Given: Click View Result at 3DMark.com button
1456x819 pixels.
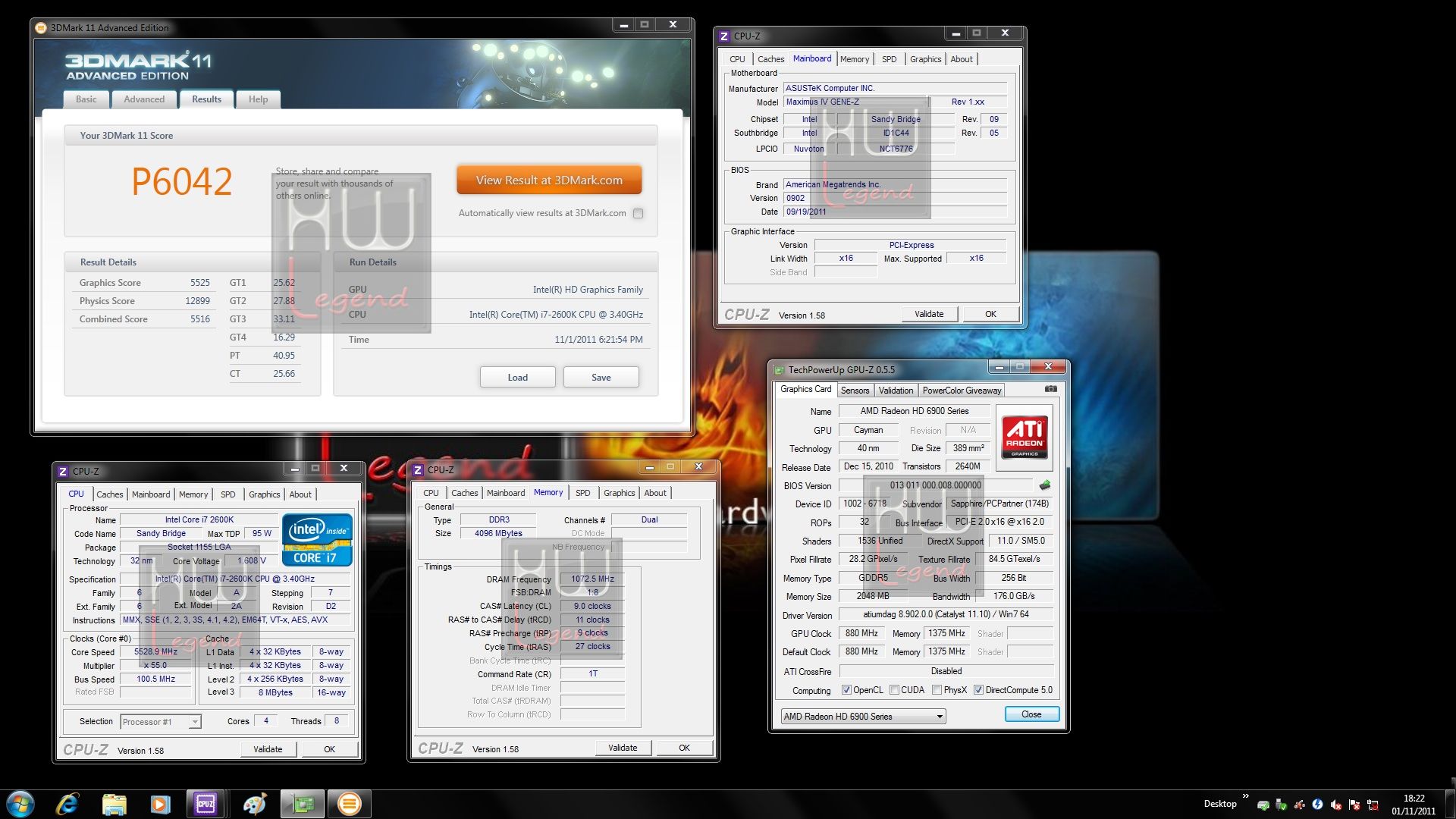Looking at the screenshot, I should click(549, 180).
